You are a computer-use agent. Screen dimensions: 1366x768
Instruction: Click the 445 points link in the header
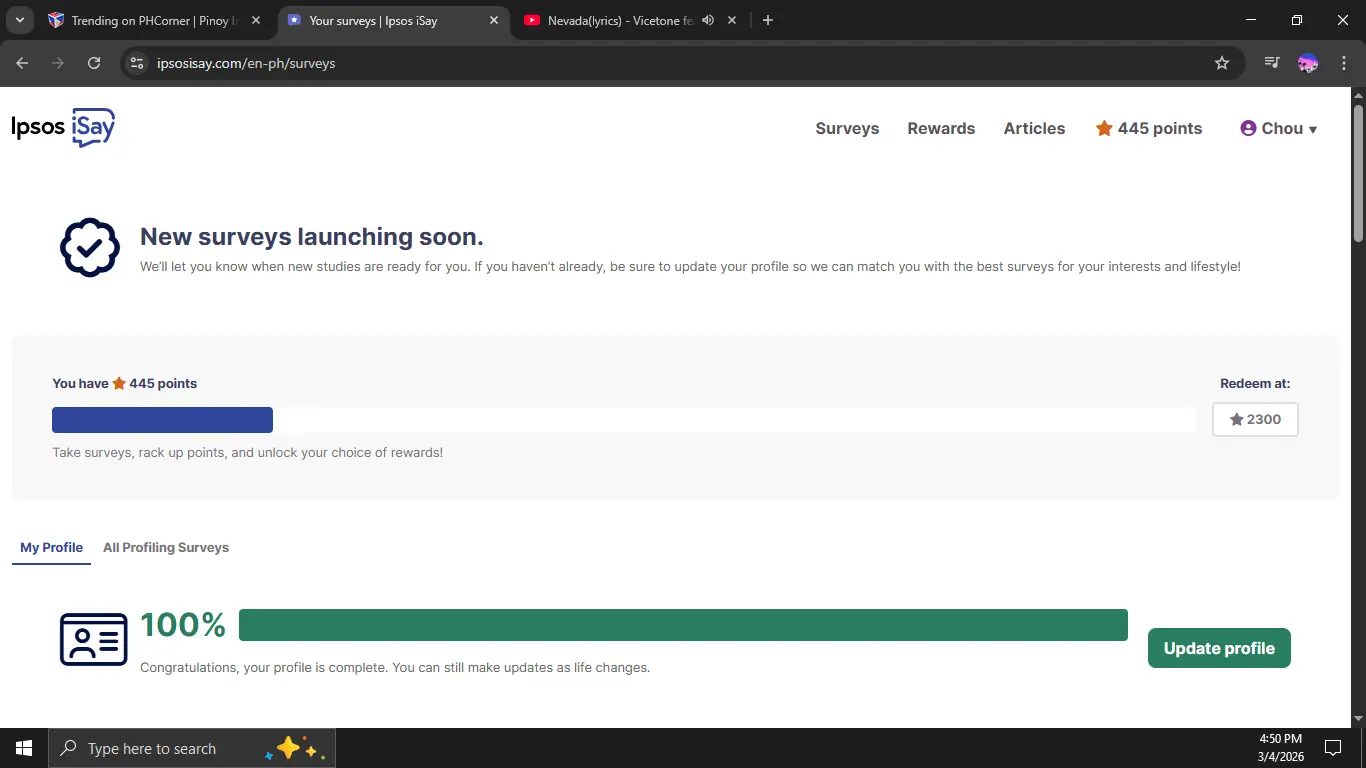coord(1149,128)
